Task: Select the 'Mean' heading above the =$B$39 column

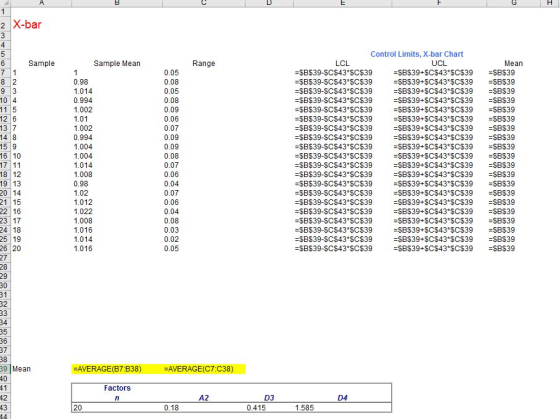Action: 514,63
